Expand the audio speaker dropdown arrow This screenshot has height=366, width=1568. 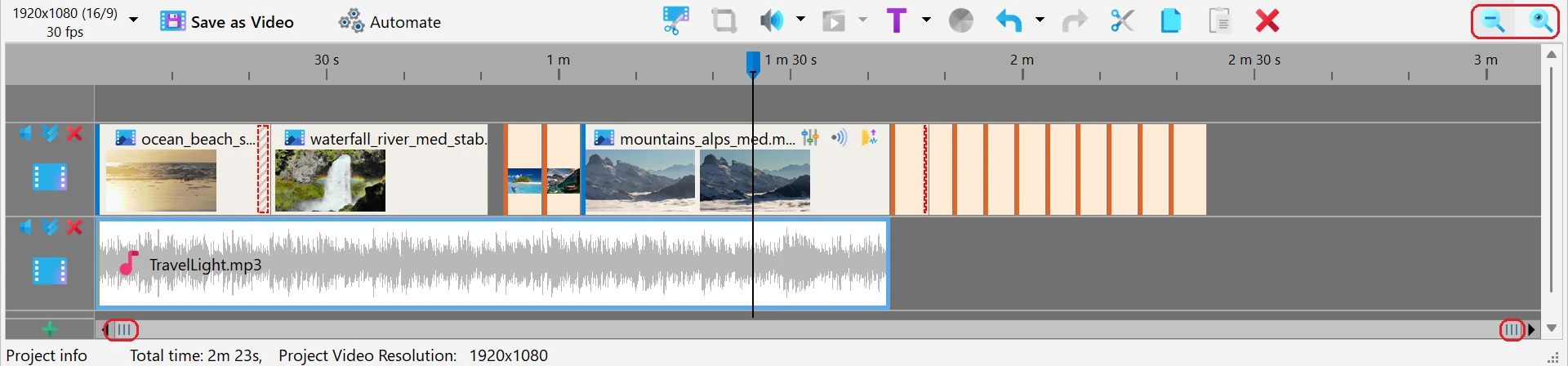tap(800, 20)
